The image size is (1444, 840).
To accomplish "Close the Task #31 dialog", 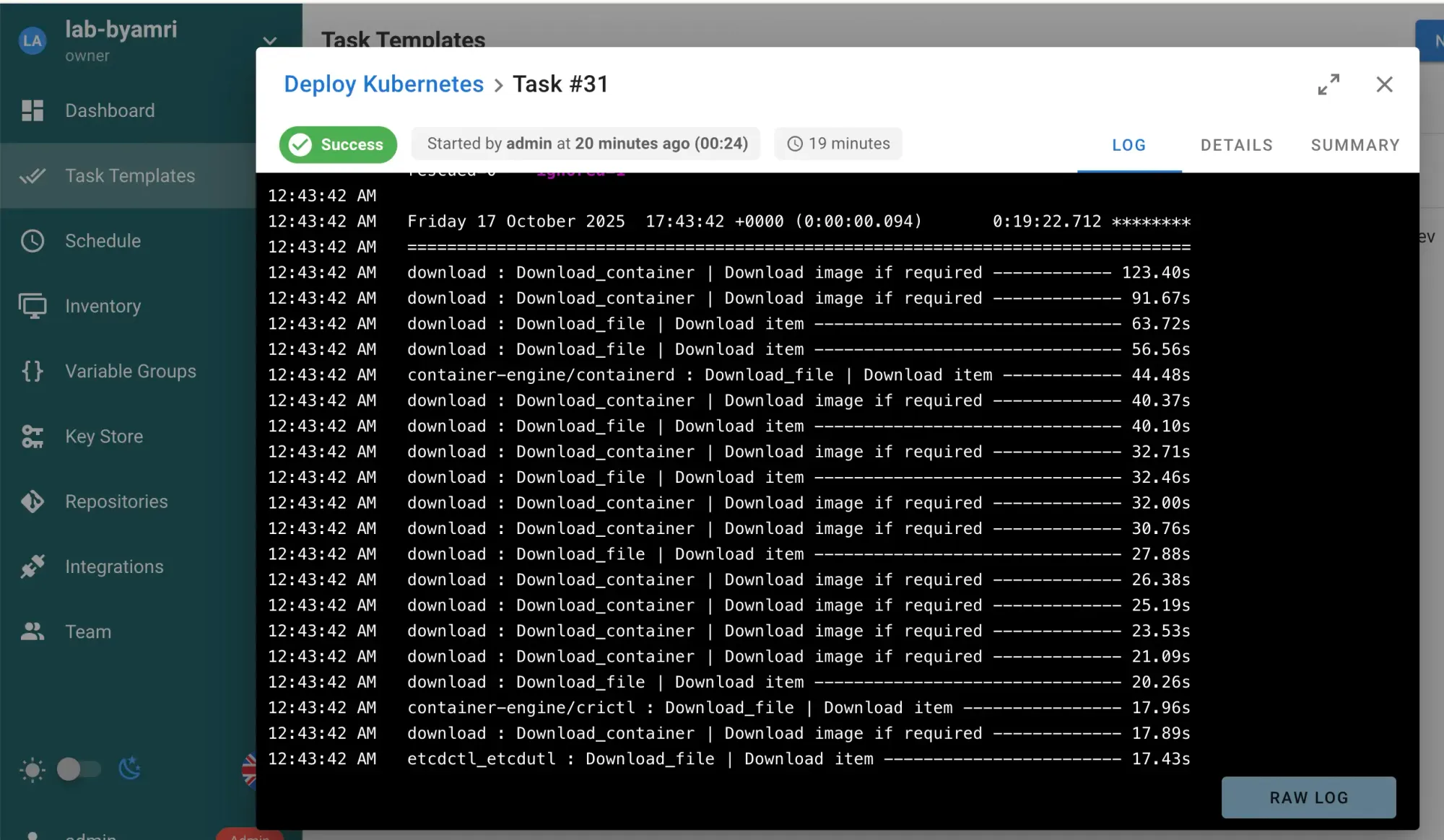I will [x=1384, y=84].
